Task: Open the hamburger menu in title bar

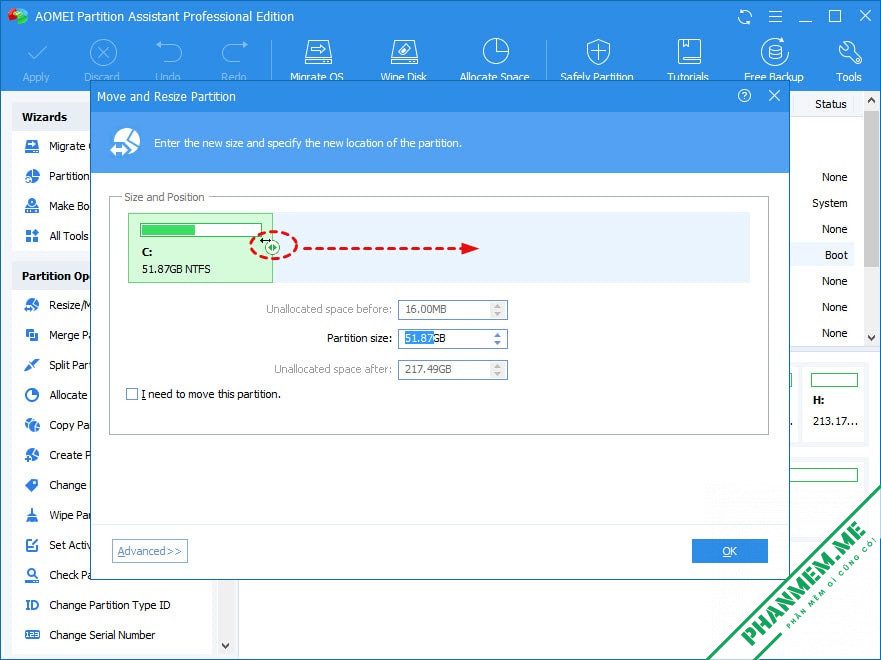Action: click(775, 17)
